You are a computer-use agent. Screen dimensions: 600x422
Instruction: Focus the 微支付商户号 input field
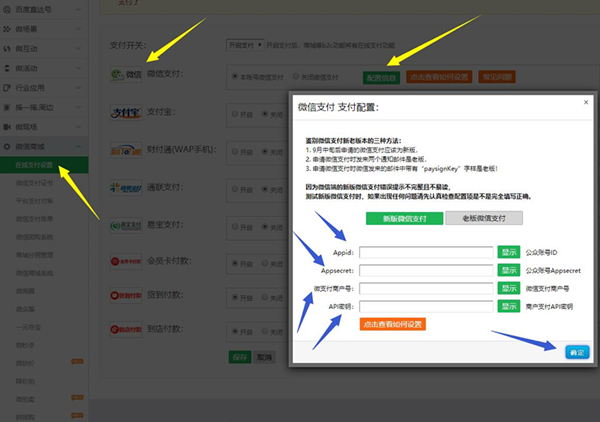pos(426,288)
